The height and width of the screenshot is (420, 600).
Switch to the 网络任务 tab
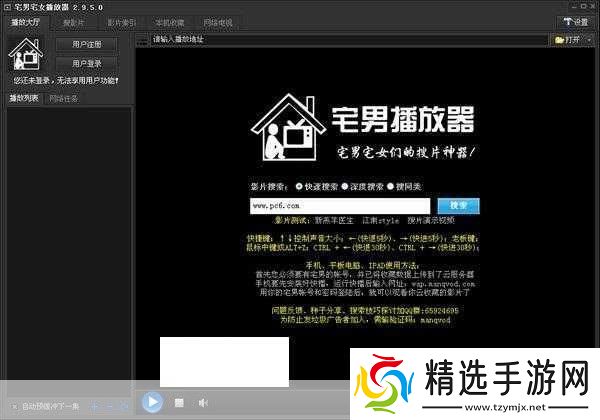[x=64, y=98]
